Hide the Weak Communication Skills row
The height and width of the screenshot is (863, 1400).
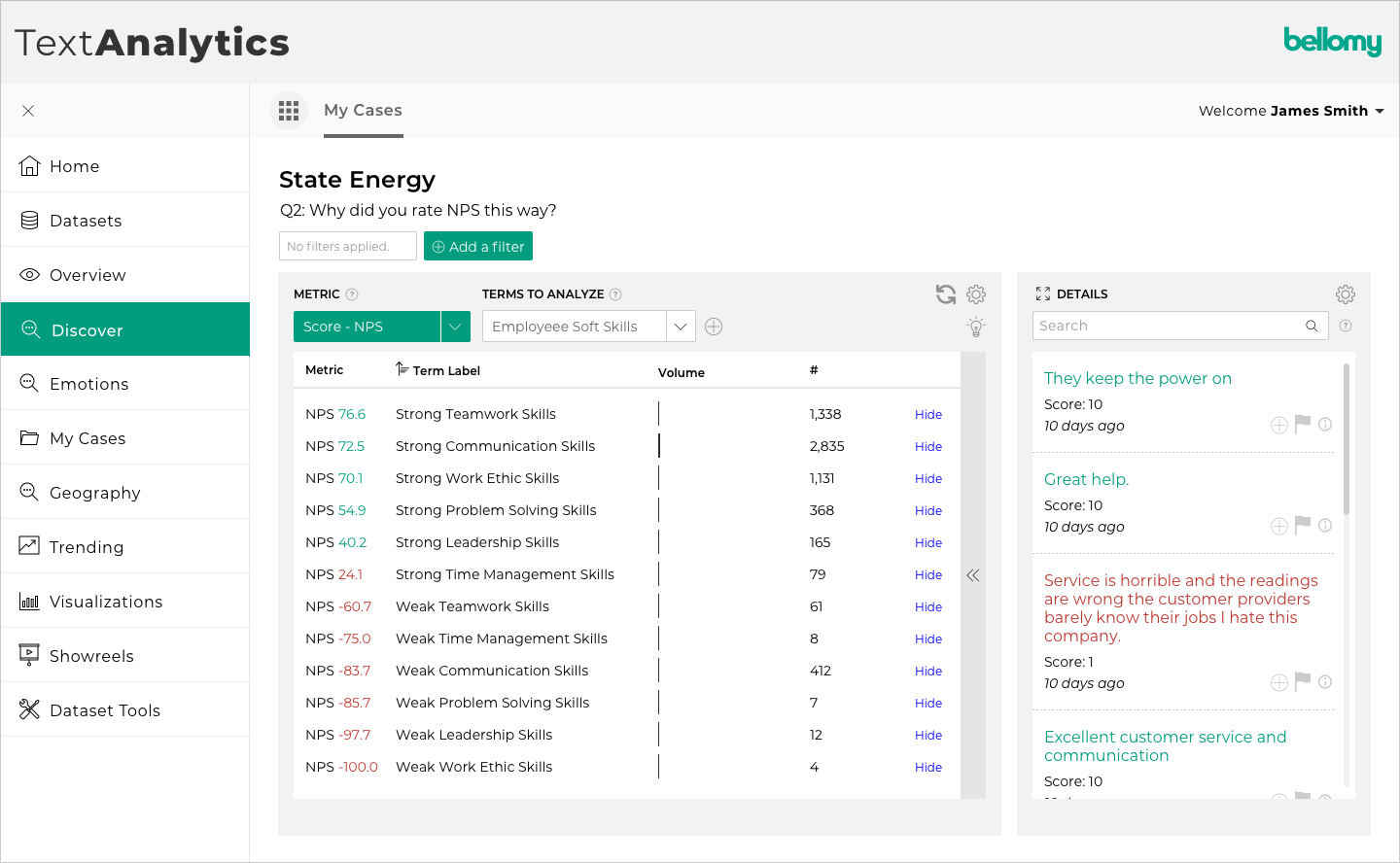[x=927, y=672]
